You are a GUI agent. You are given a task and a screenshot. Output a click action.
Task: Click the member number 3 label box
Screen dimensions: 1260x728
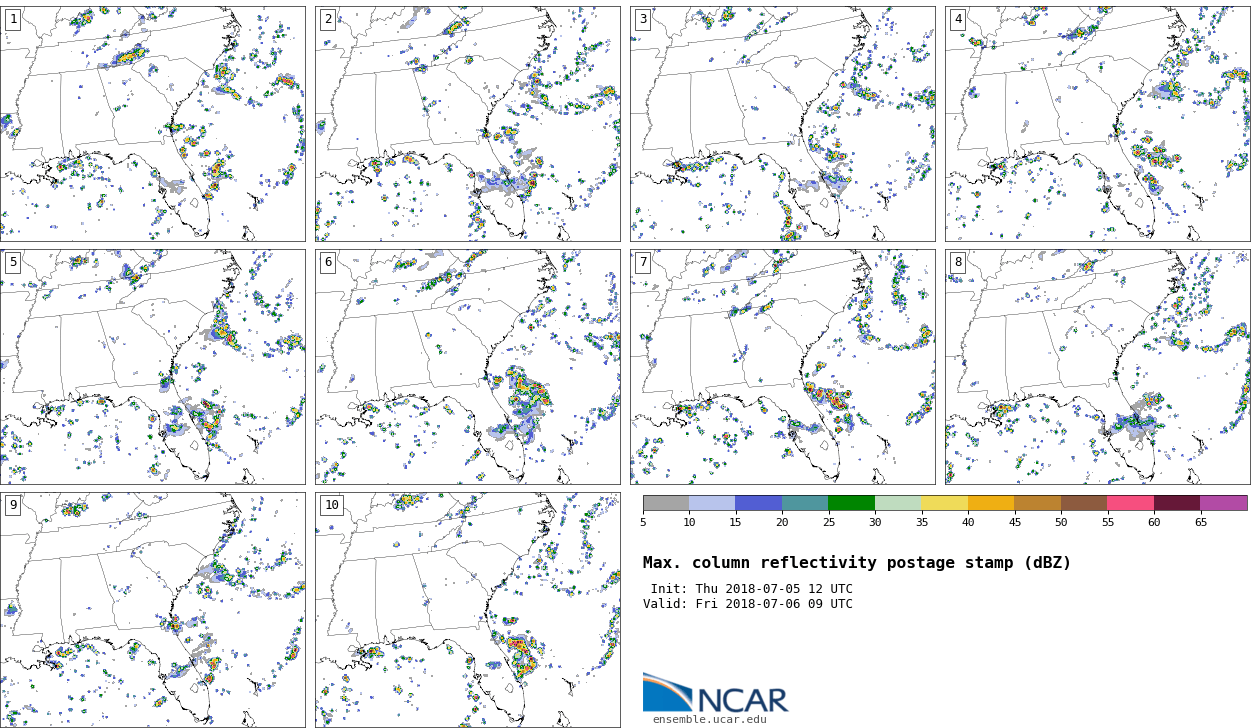[x=643, y=19]
